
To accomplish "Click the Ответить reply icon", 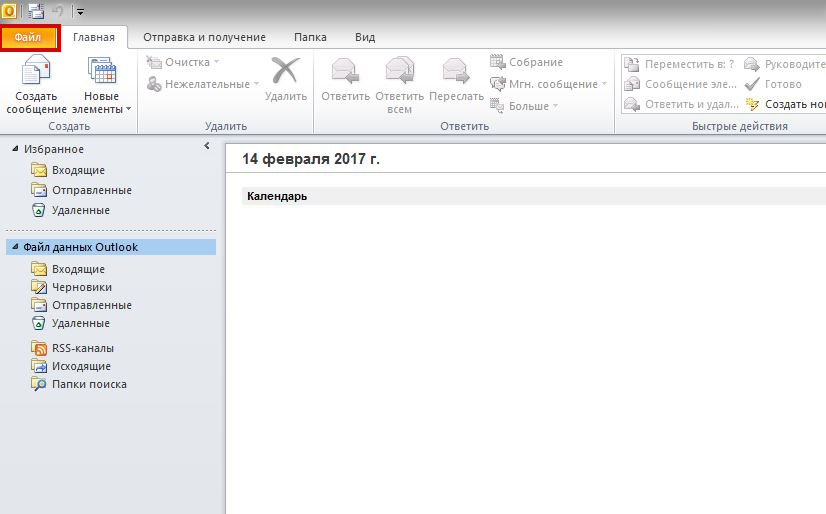I will (346, 72).
